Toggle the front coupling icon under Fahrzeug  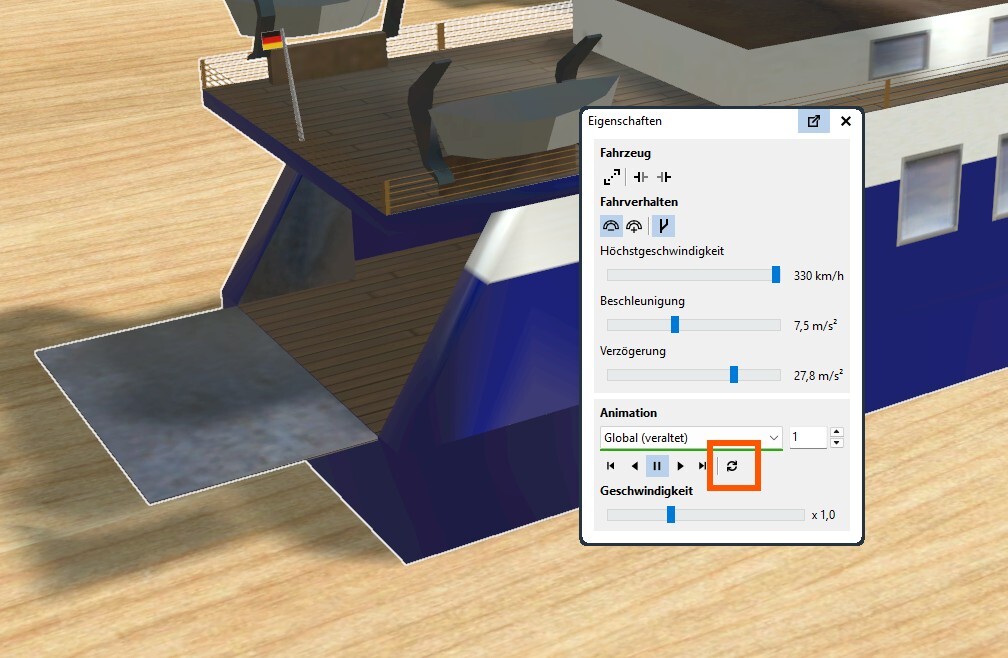click(x=640, y=177)
